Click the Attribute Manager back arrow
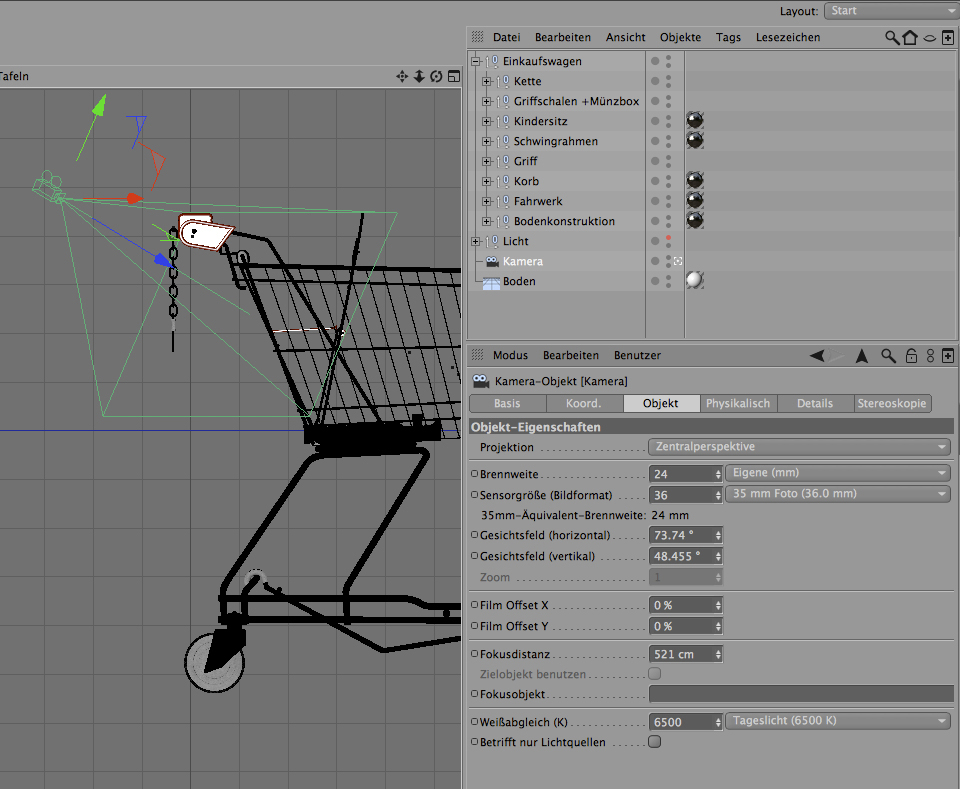This screenshot has width=960, height=789. [818, 355]
